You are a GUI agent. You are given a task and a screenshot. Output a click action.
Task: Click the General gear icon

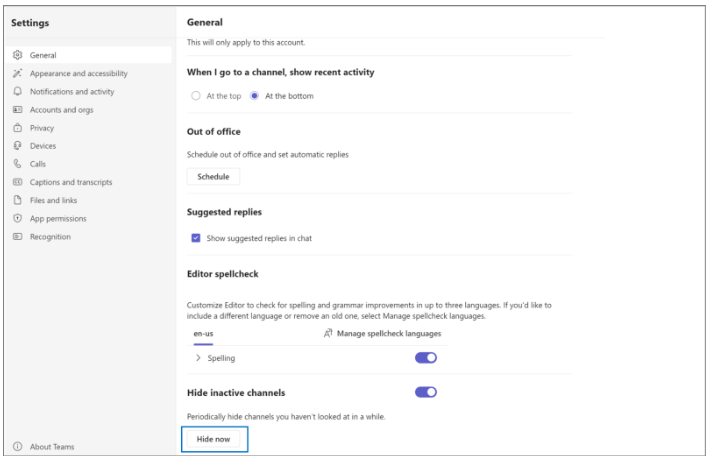tap(17, 56)
